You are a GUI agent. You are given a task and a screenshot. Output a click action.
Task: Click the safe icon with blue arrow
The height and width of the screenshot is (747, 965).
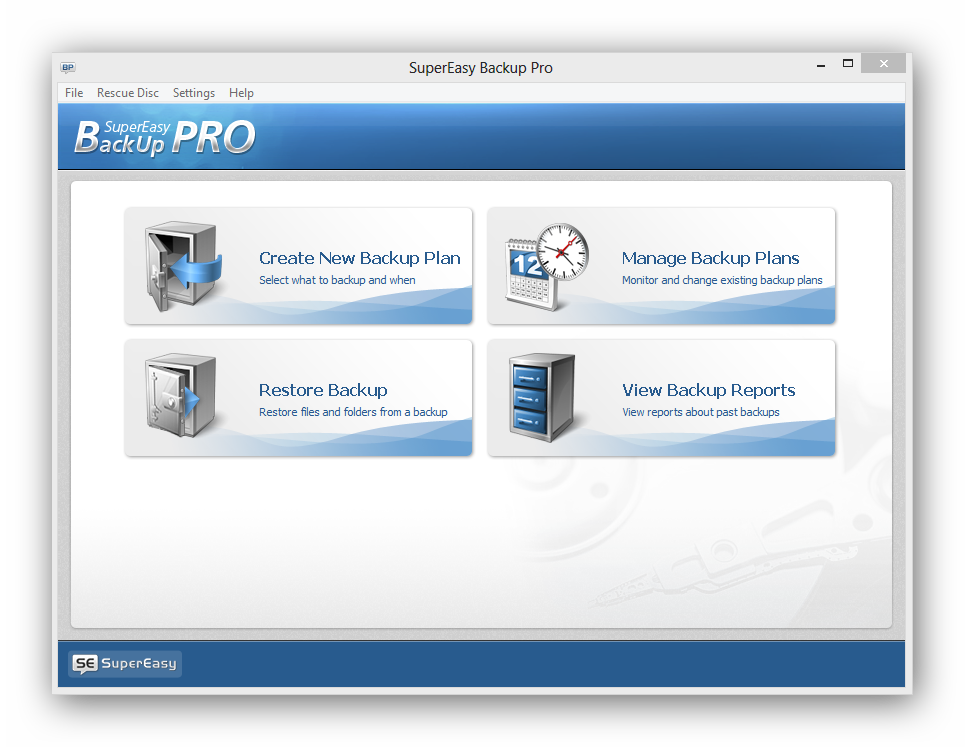[183, 266]
